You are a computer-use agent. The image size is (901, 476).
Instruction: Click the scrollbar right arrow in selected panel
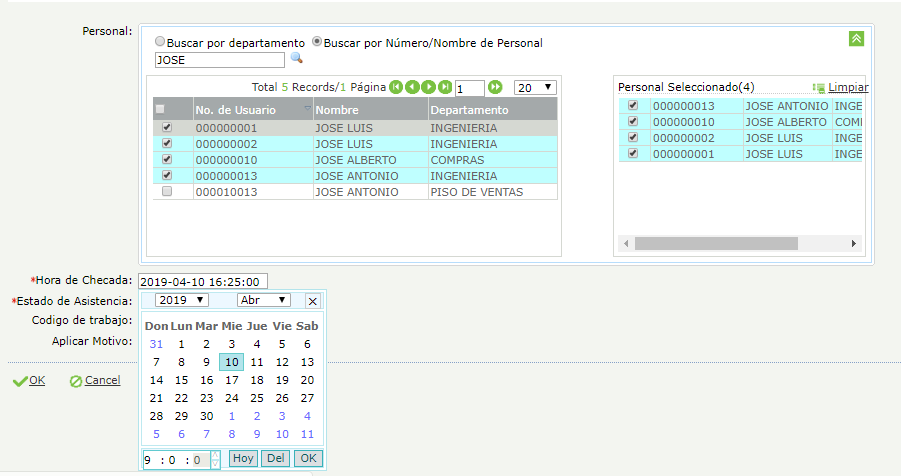coord(854,244)
